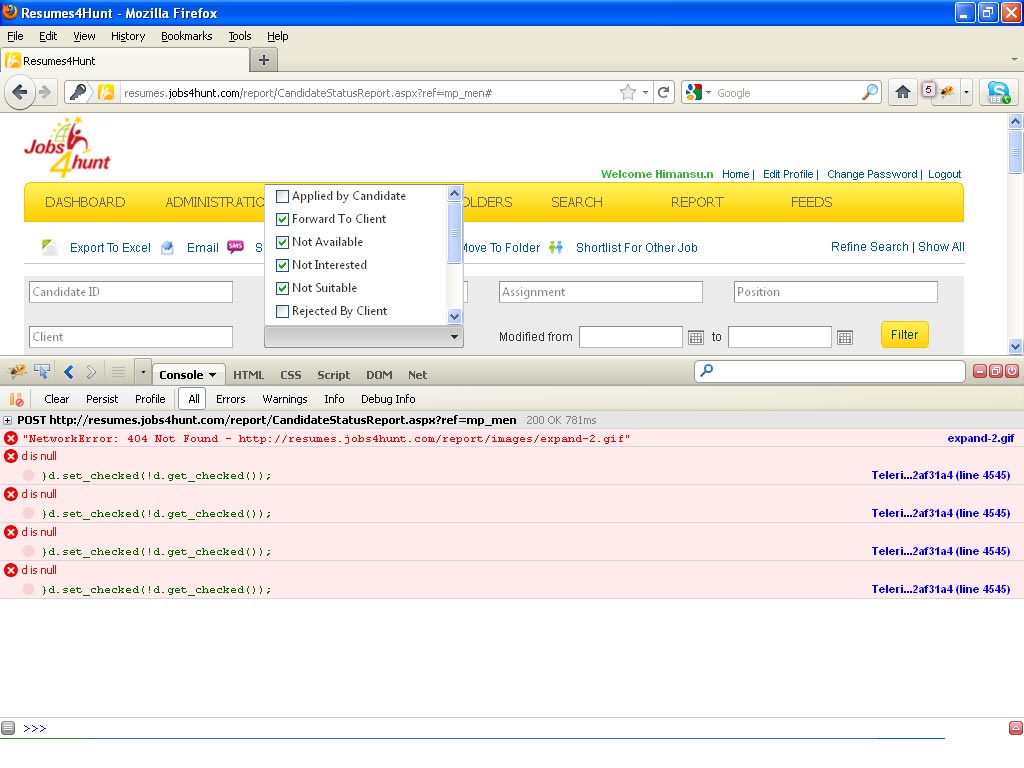This screenshot has width=1024, height=768.
Task: Open the History menu
Action: 127,36
